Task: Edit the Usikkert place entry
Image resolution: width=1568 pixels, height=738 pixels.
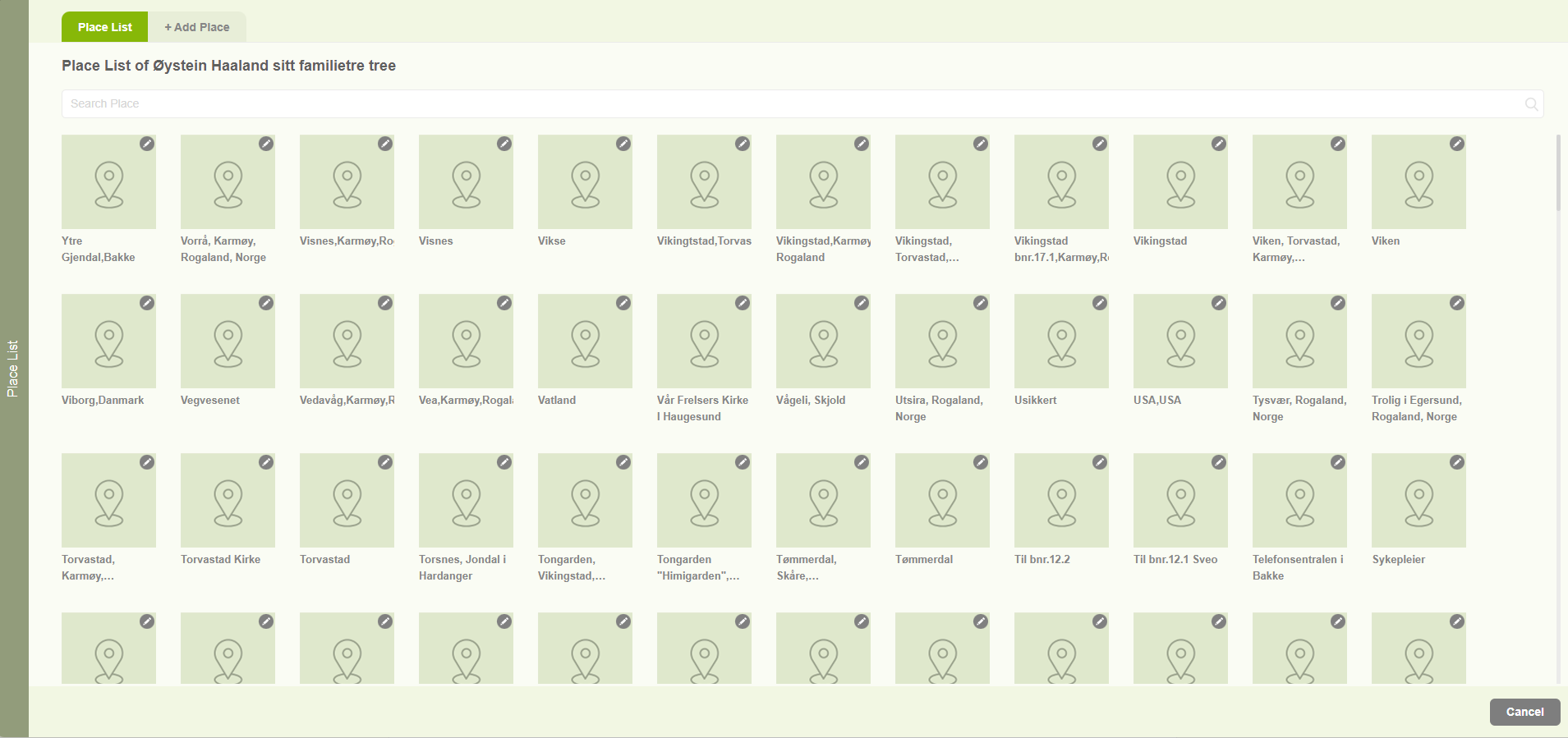Action: point(1100,303)
